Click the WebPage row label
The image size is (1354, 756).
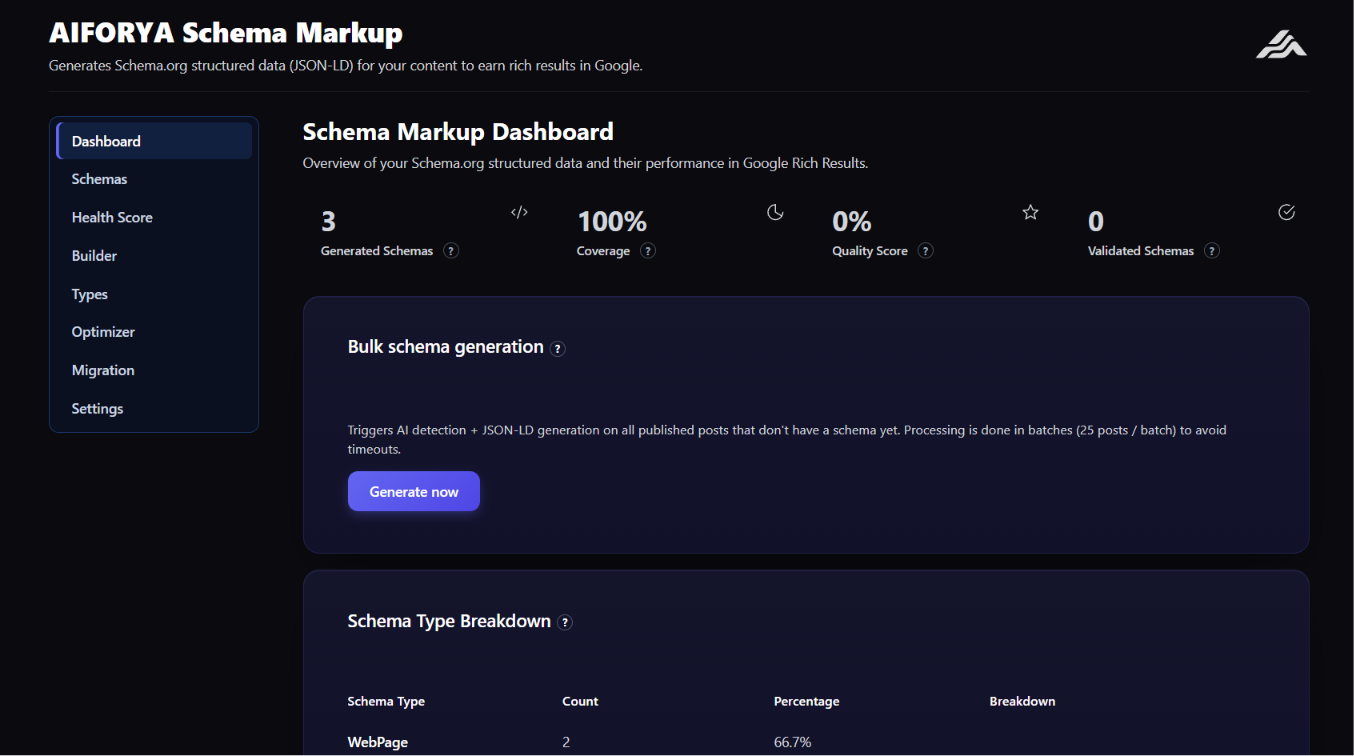[378, 742]
